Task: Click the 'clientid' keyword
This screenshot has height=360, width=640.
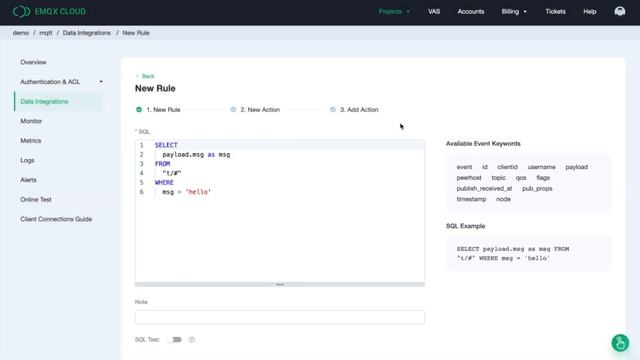Action: 507,167
